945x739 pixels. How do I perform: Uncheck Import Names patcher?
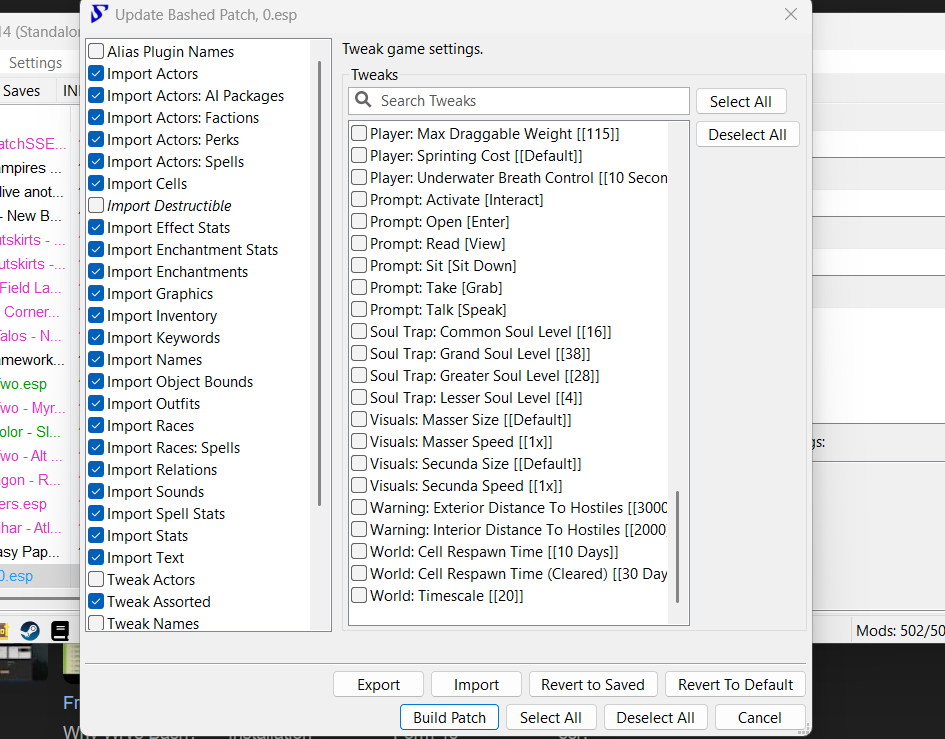coord(96,359)
